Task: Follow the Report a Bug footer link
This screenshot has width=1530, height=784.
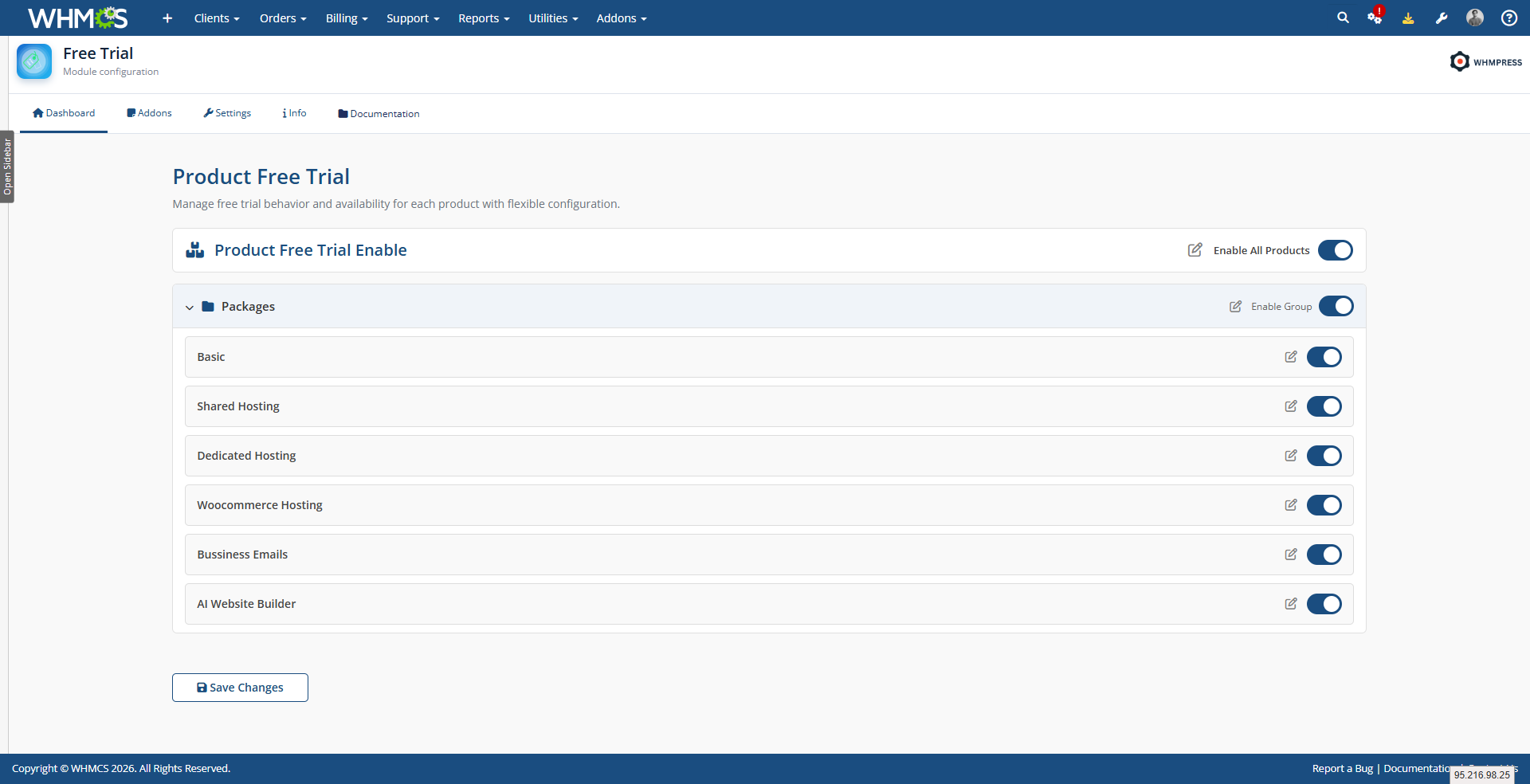Action: point(1343,768)
